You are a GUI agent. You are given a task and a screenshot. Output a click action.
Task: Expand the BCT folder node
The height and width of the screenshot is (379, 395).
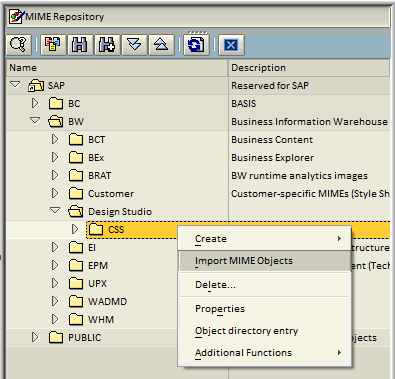click(x=55, y=139)
